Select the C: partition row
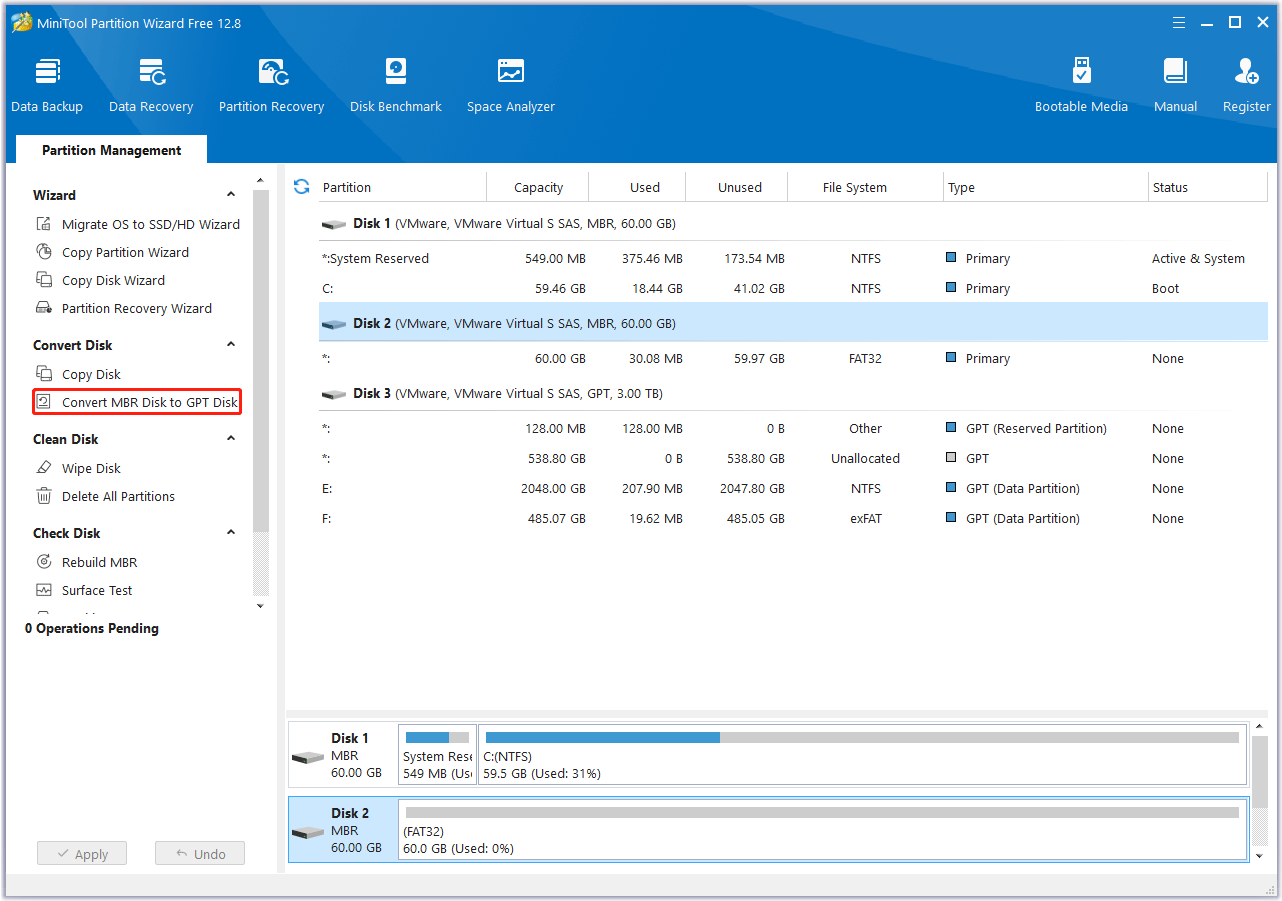 pyautogui.click(x=793, y=288)
